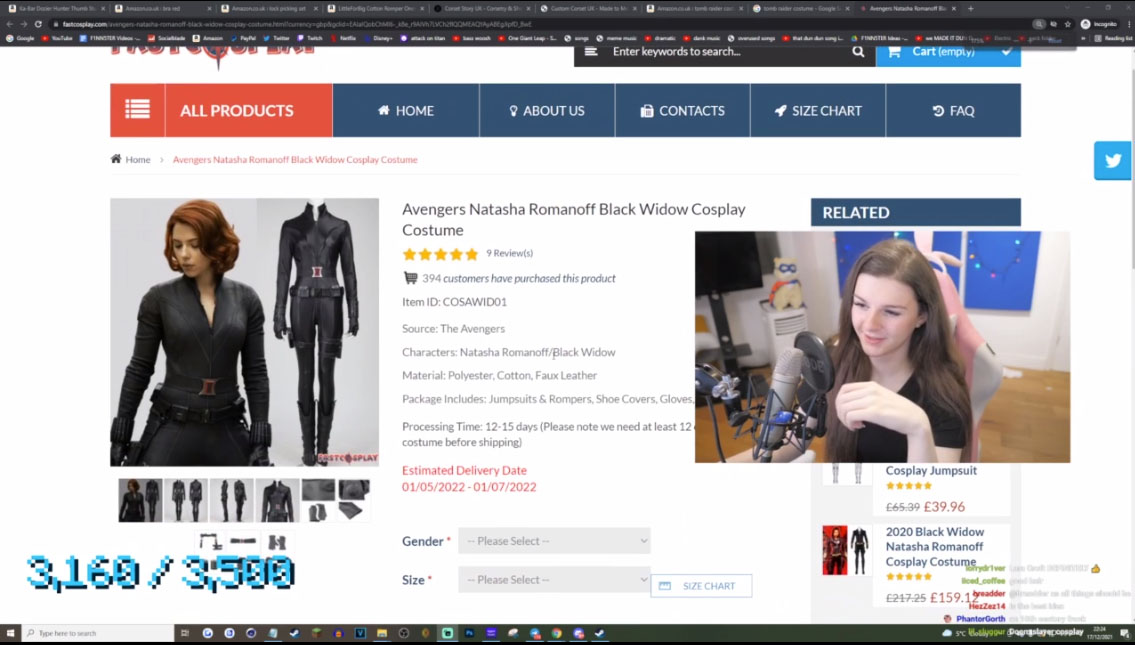Open the hamburger menu beside the search field
This screenshot has height=645, width=1135.
pyautogui.click(x=591, y=51)
